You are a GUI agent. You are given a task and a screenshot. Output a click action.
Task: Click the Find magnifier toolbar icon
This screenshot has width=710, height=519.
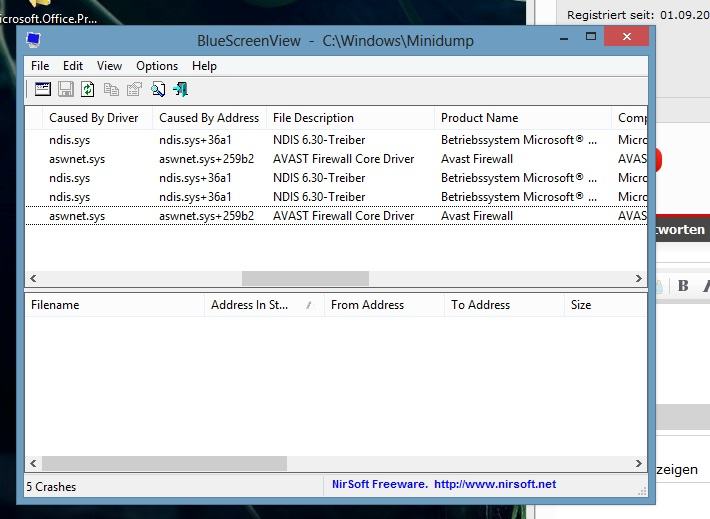[158, 89]
